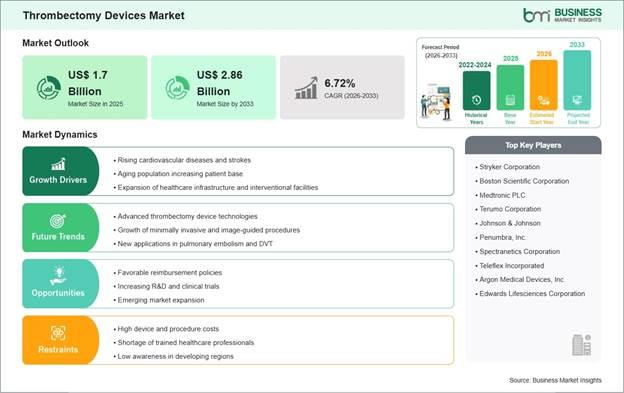Click the 6.72% CAGR card
This screenshot has height=393, width=624.
(x=342, y=88)
